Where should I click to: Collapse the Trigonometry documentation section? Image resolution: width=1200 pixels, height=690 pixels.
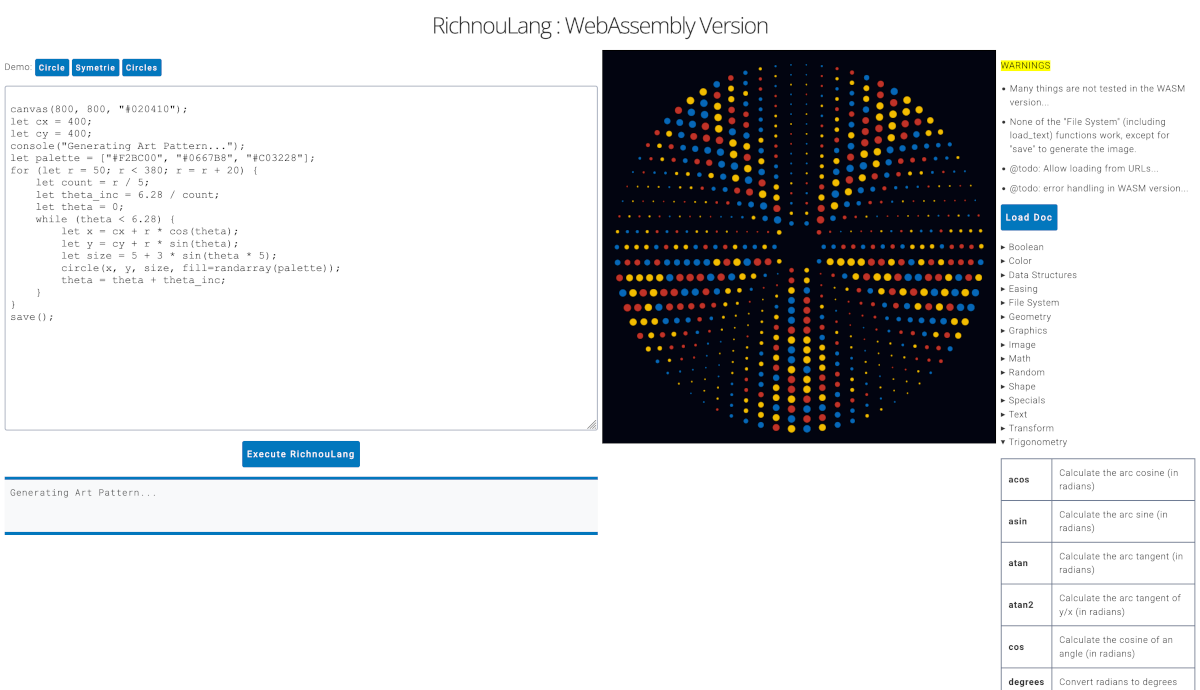(x=1037, y=442)
